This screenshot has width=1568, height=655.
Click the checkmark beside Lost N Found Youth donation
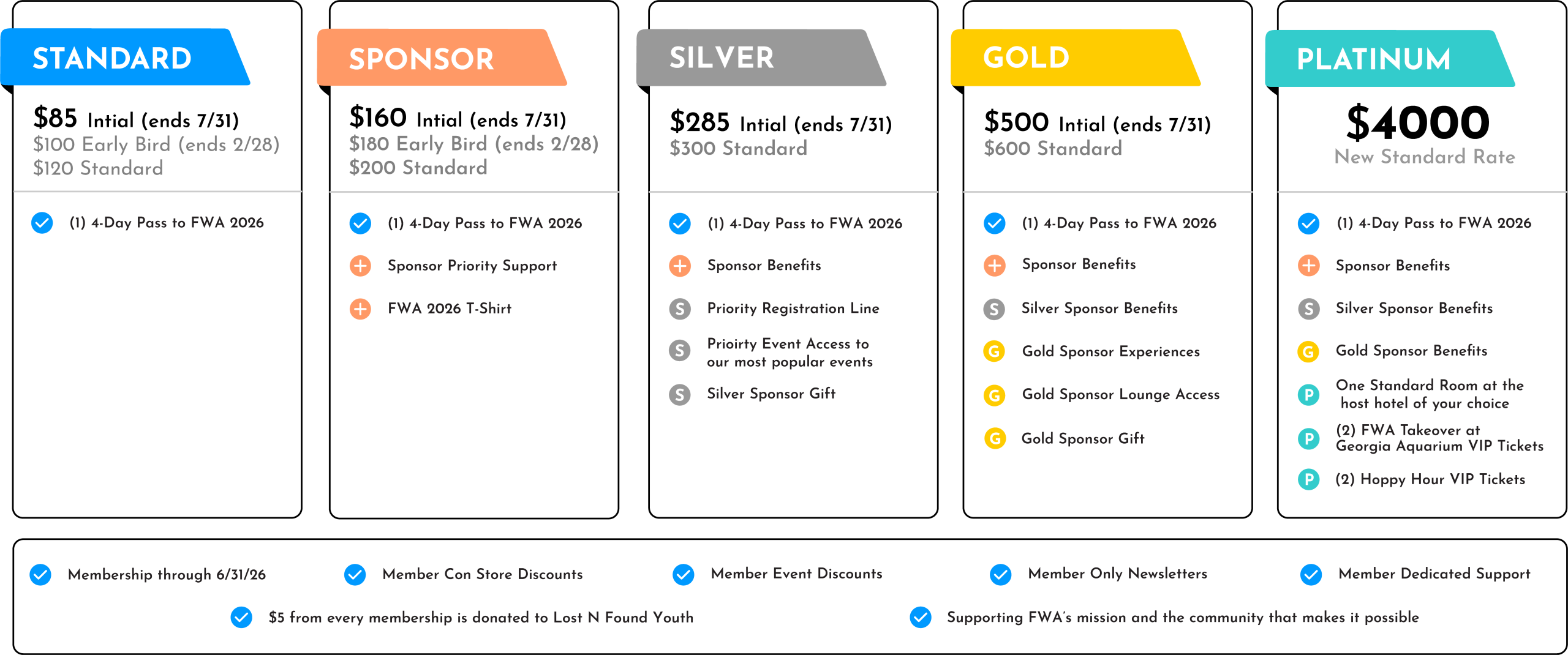241,618
